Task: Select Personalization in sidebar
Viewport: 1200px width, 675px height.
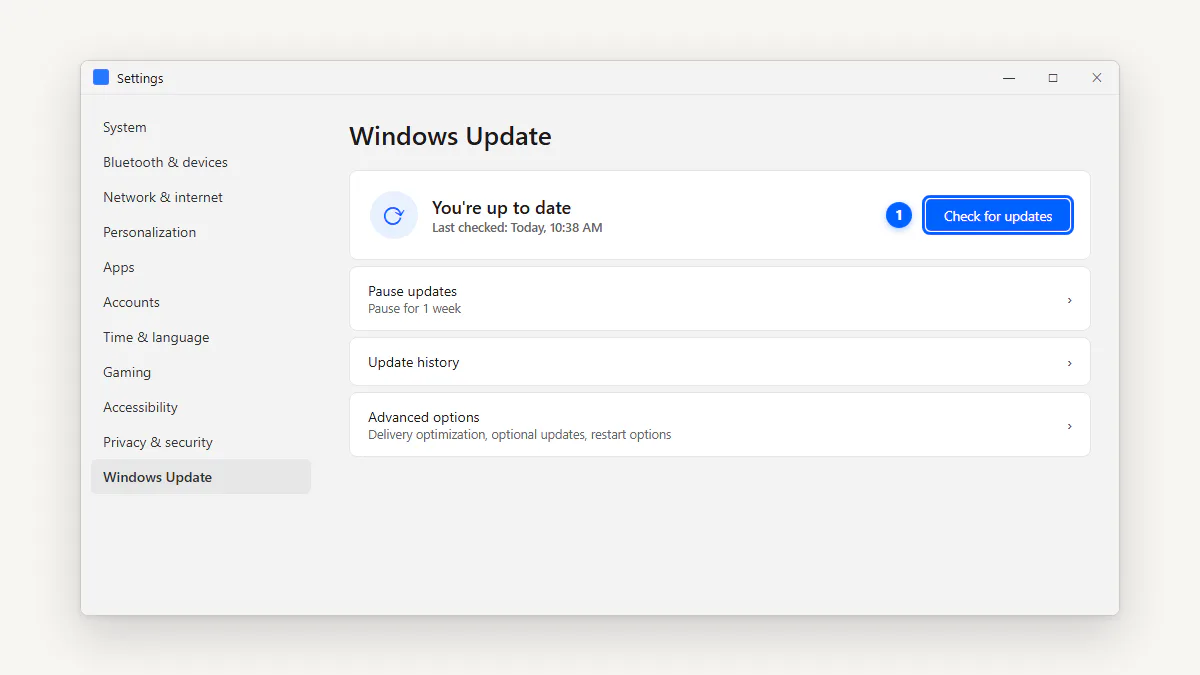Action: pyautogui.click(x=201, y=232)
